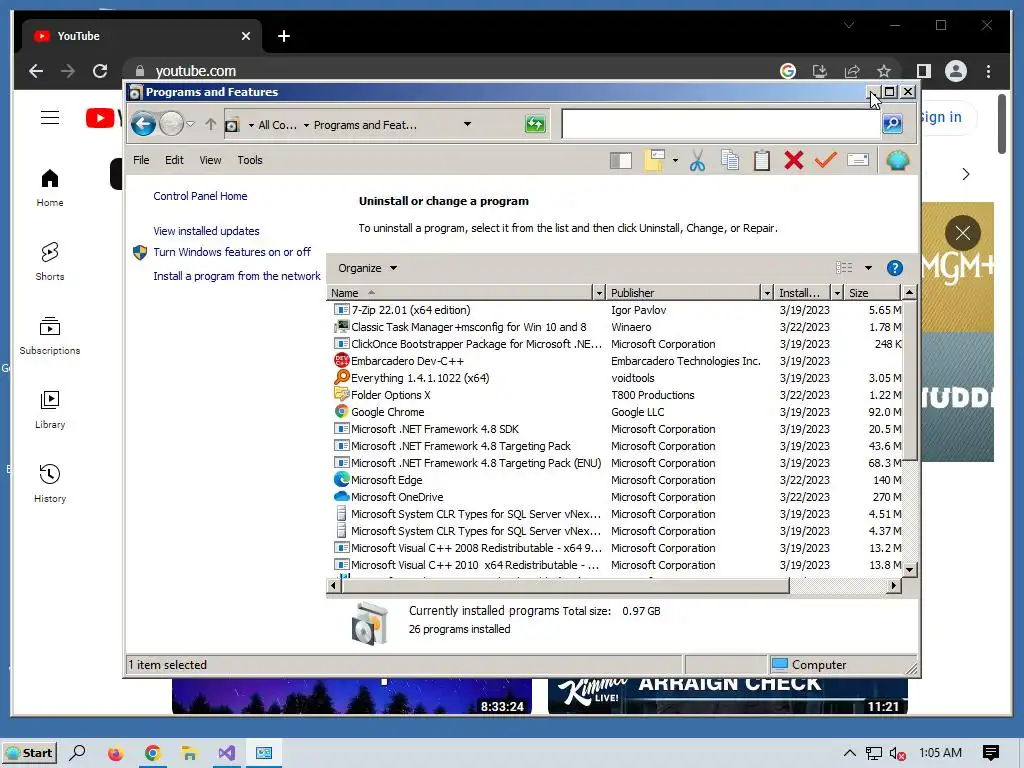Viewport: 1024px width, 768px height.
Task: Open the notification center icon
Action: tap(991, 753)
